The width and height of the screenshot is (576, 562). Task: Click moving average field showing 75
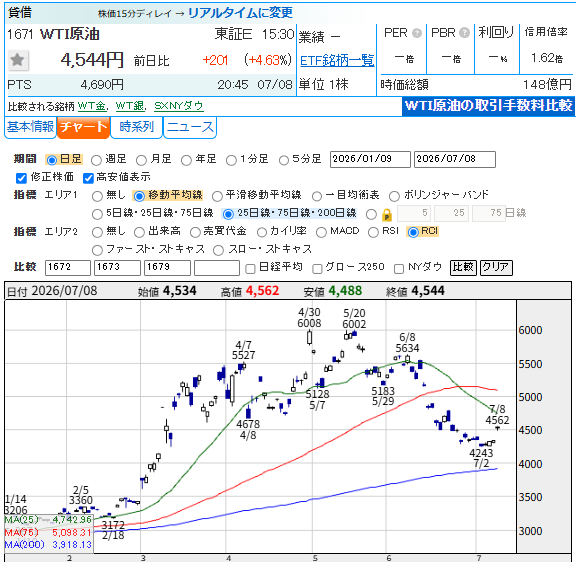(x=489, y=214)
